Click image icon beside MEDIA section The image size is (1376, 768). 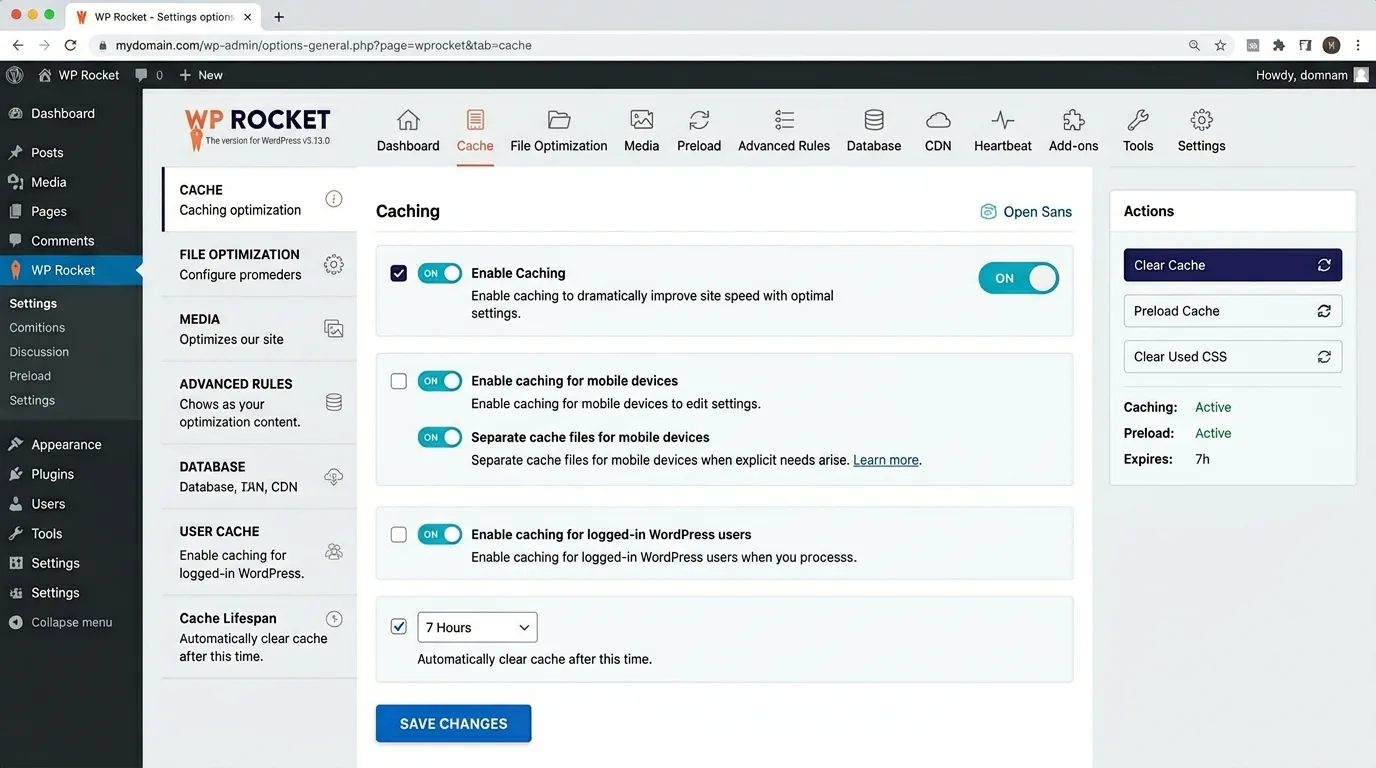334,329
